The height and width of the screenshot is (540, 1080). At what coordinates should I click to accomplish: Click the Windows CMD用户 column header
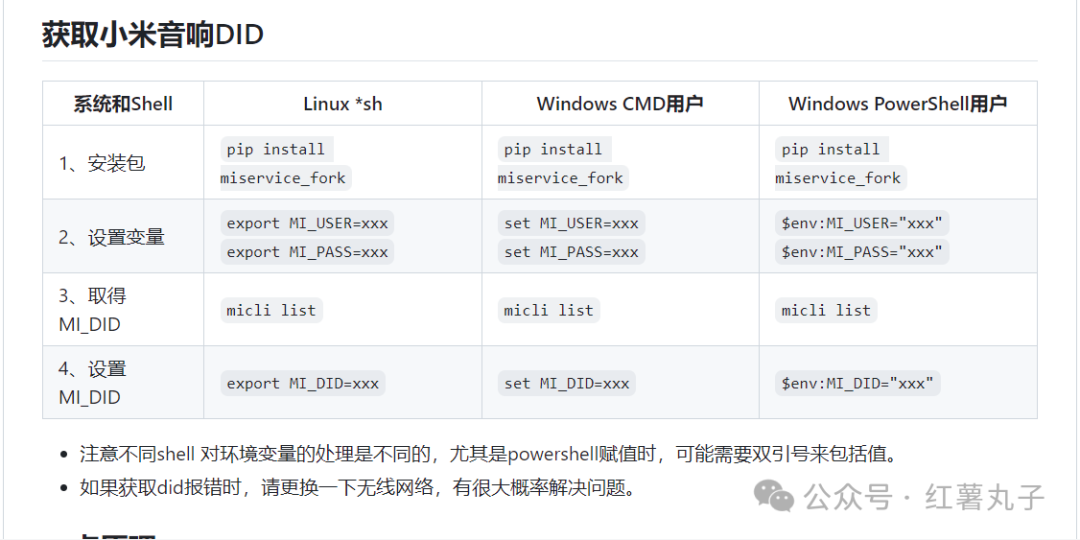(620, 104)
